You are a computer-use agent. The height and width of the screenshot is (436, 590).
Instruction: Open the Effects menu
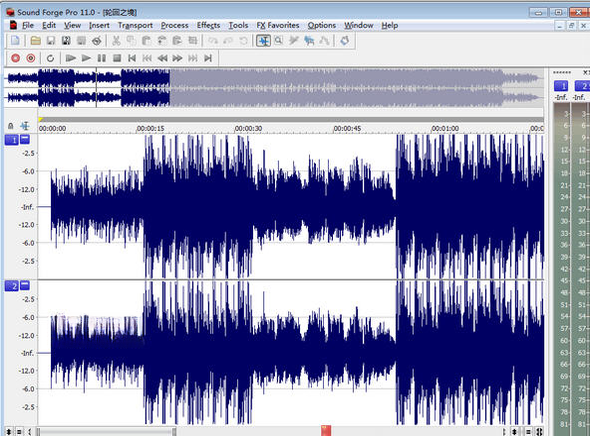208,25
